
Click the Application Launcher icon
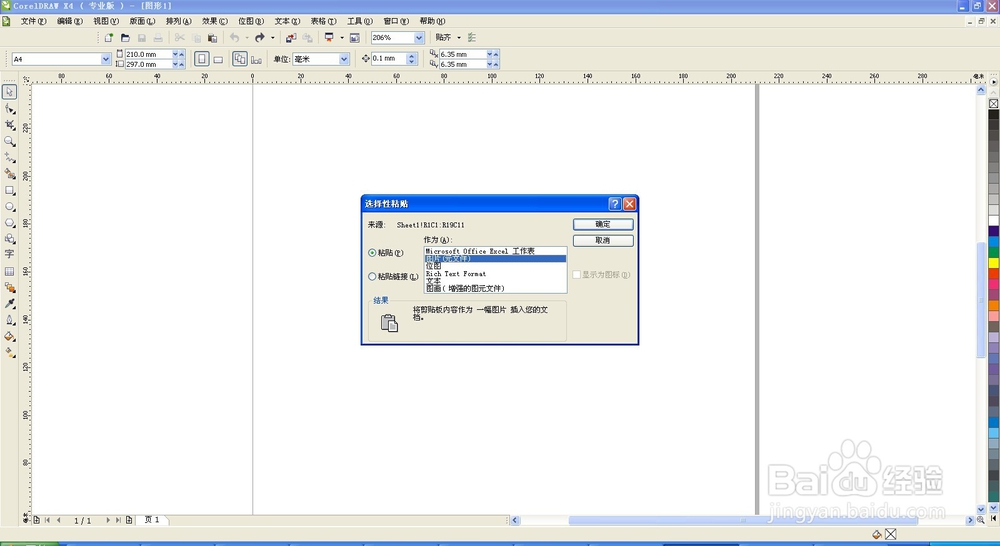(329, 38)
